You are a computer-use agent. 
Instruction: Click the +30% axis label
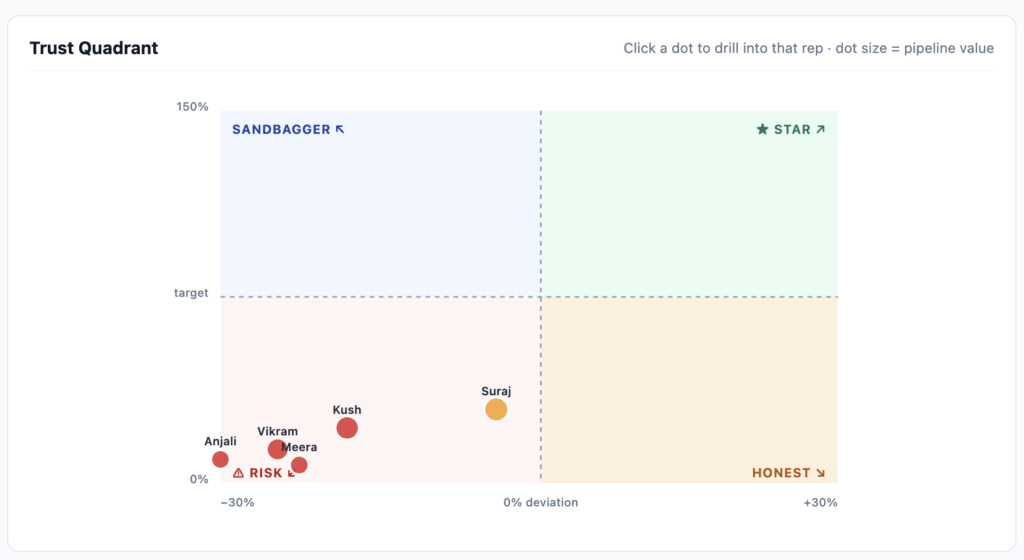pos(820,503)
